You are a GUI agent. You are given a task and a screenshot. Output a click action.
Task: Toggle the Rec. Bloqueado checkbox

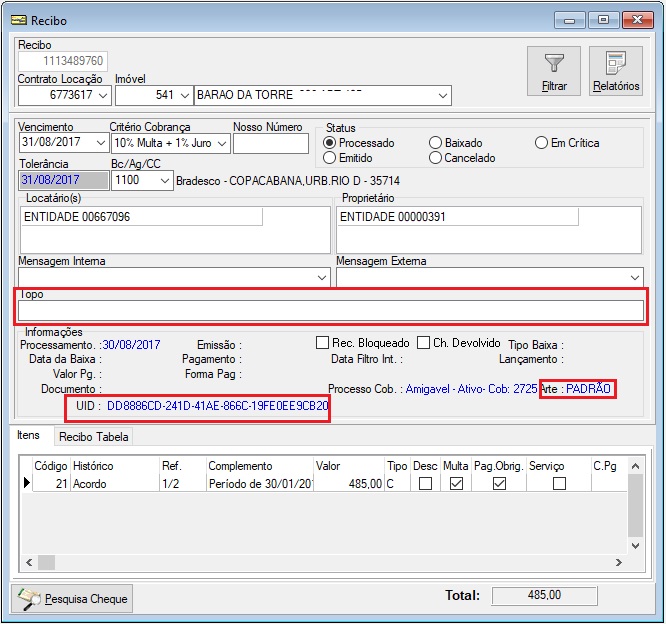pos(323,343)
